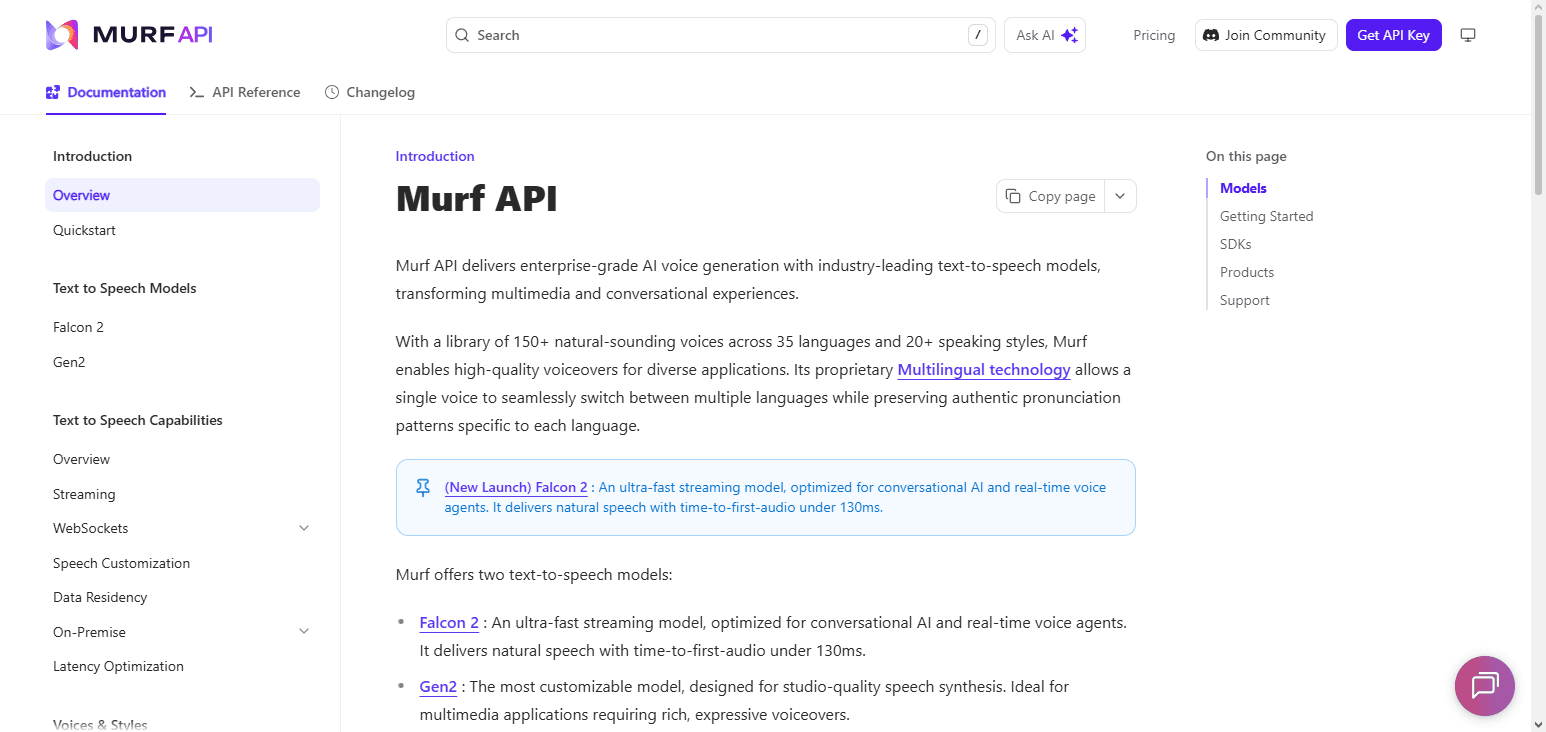Open the floating chat widget
The width and height of the screenshot is (1546, 732).
1484,686
